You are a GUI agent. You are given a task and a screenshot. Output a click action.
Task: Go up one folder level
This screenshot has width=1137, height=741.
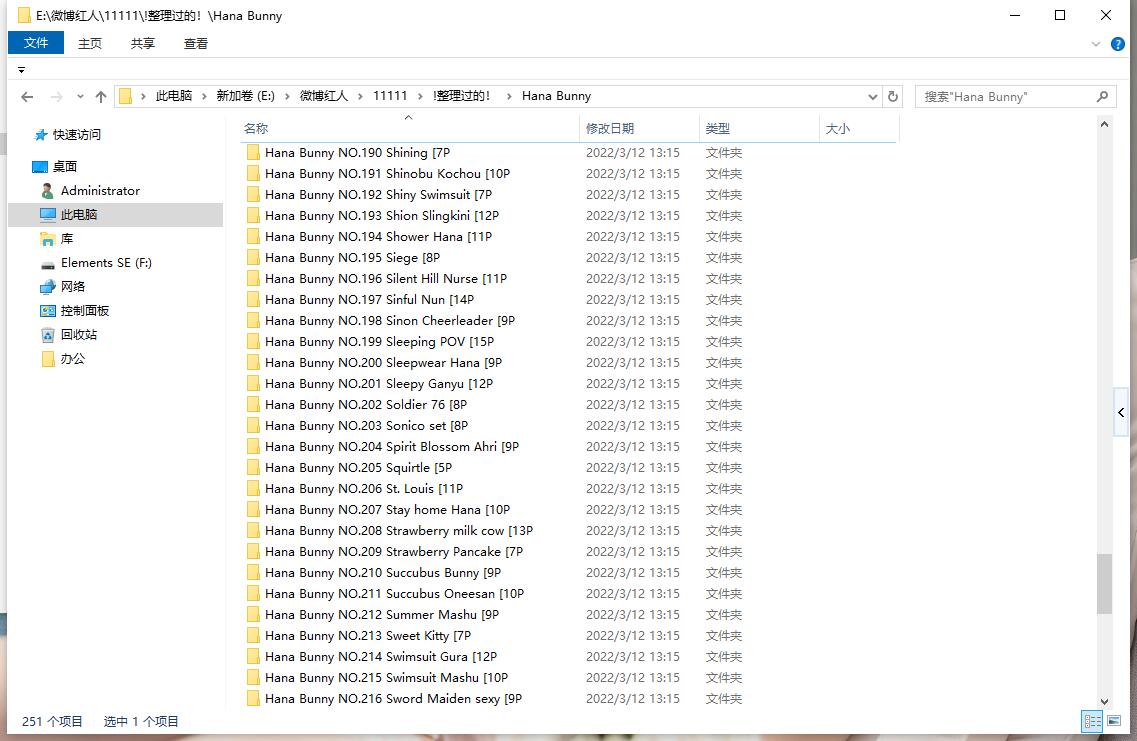click(101, 96)
